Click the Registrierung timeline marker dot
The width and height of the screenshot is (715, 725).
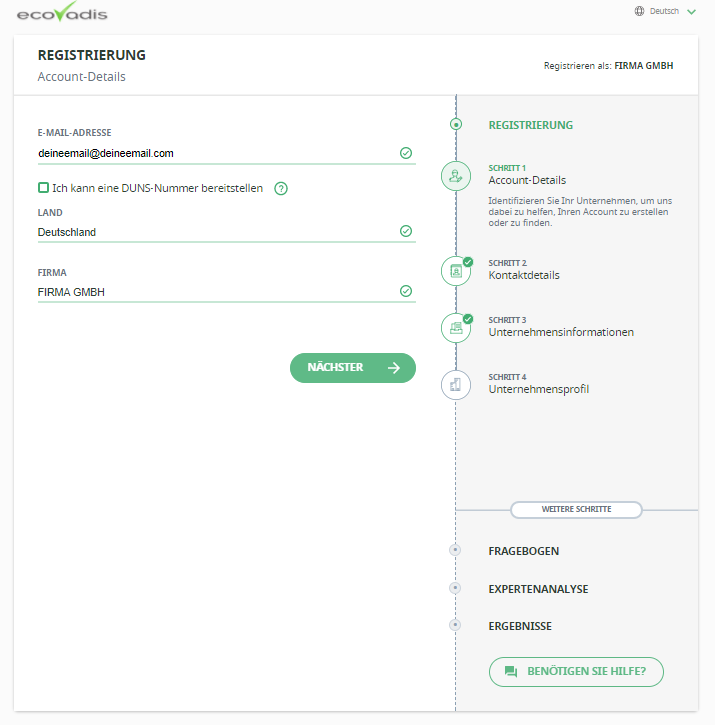pyautogui.click(x=456, y=124)
